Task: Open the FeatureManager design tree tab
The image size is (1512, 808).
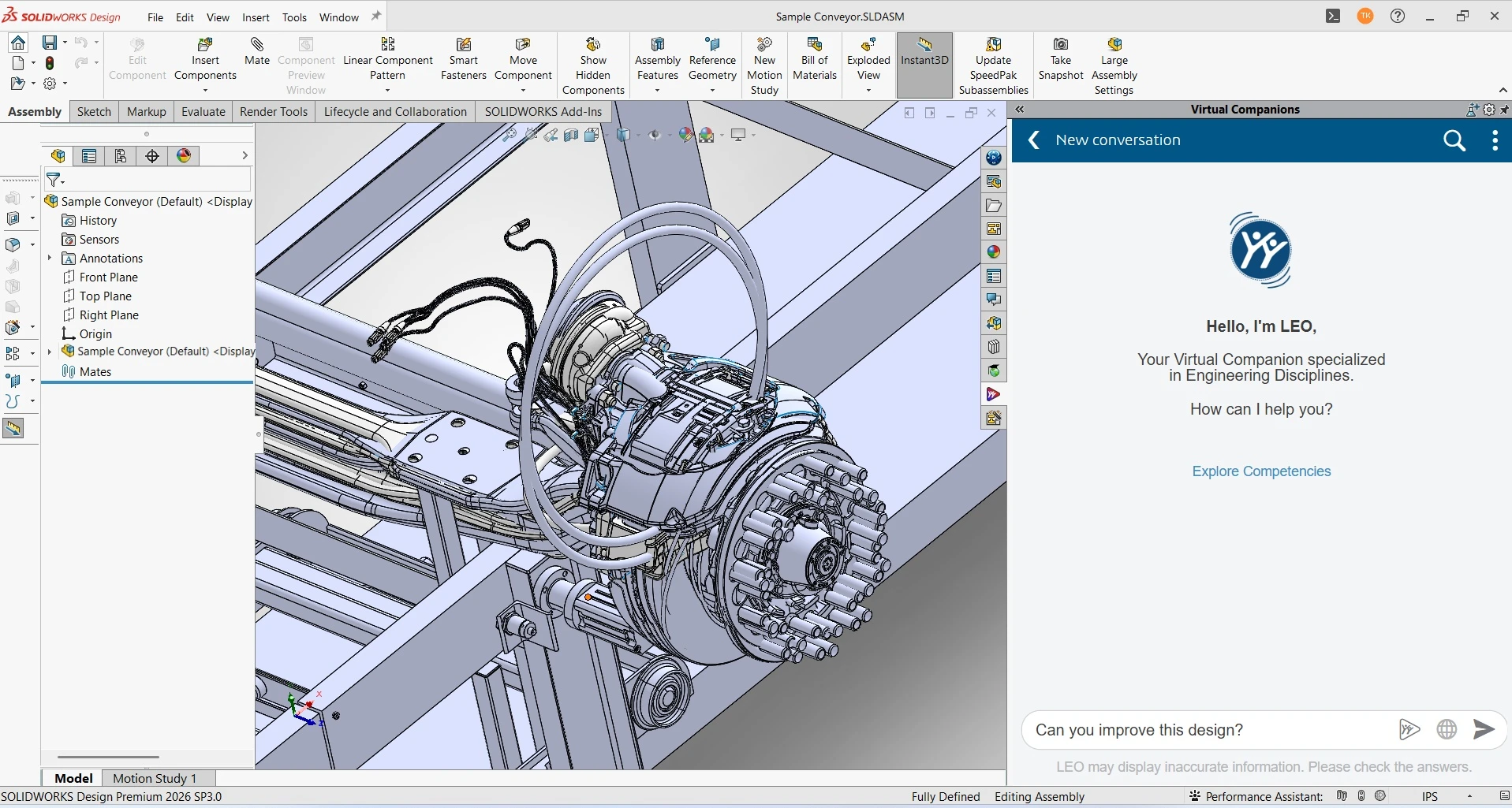Action: pos(58,156)
